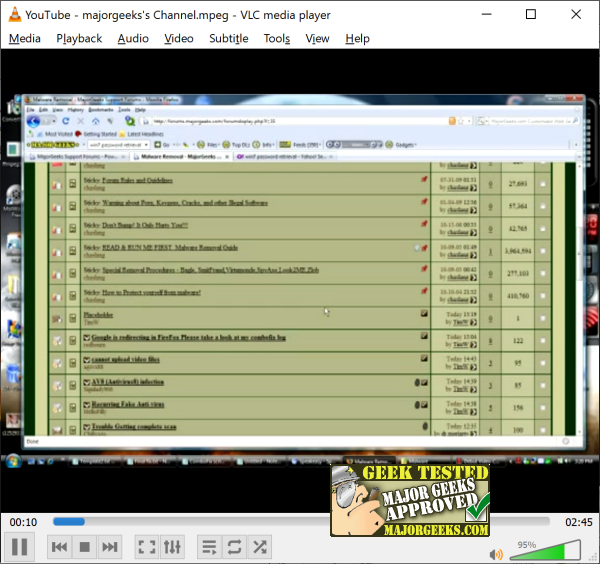Open extended settings and effects
This screenshot has height=564, width=600.
click(173, 547)
